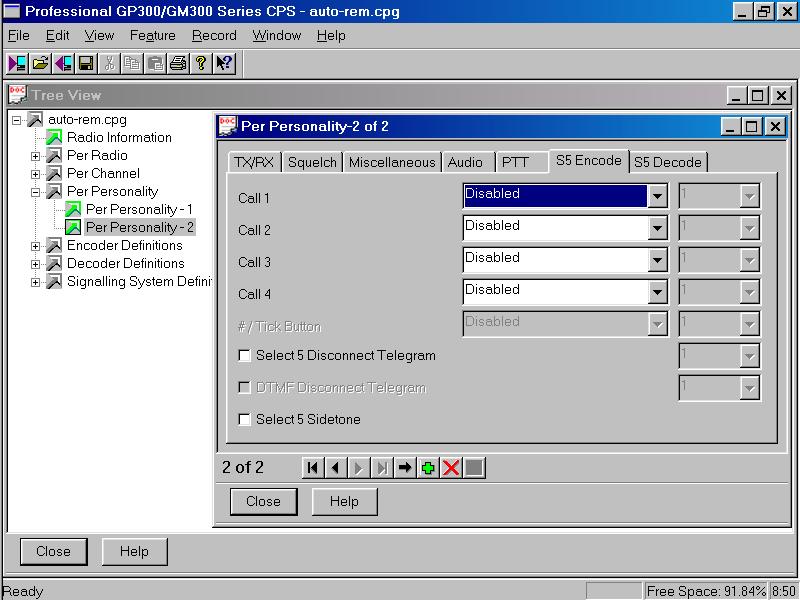Click the 'Free Space: 91.84%' status text
The image size is (800, 600).
706,591
